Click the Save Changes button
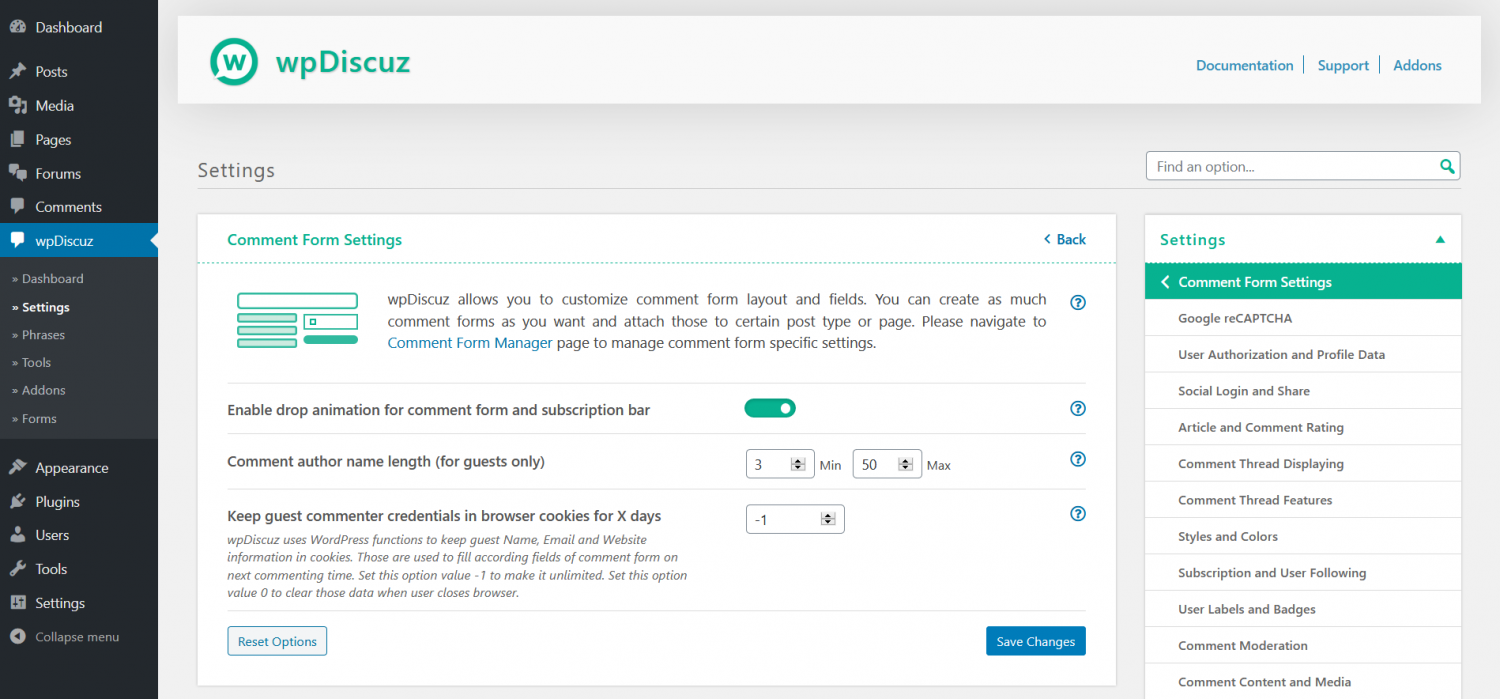This screenshot has height=699, width=1500. click(x=1035, y=640)
